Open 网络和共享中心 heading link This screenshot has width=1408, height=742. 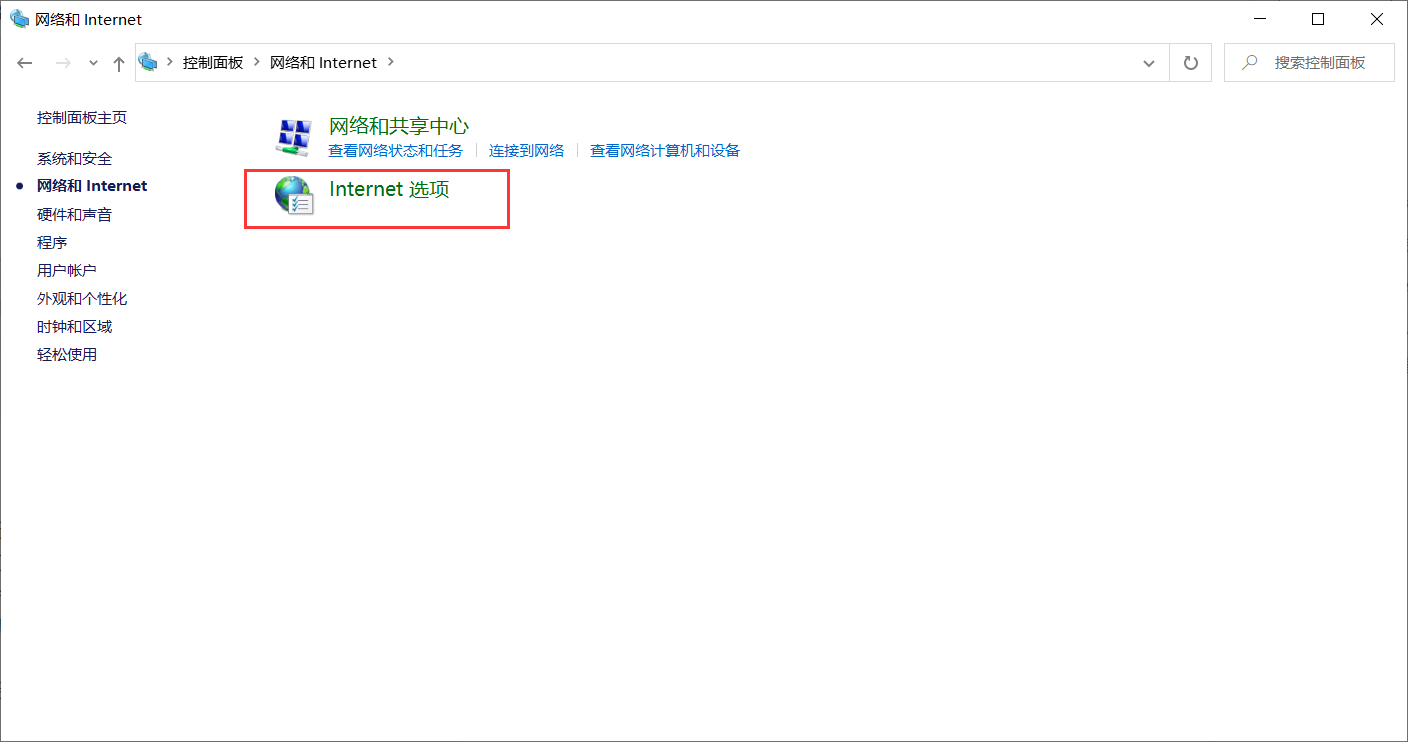399,126
